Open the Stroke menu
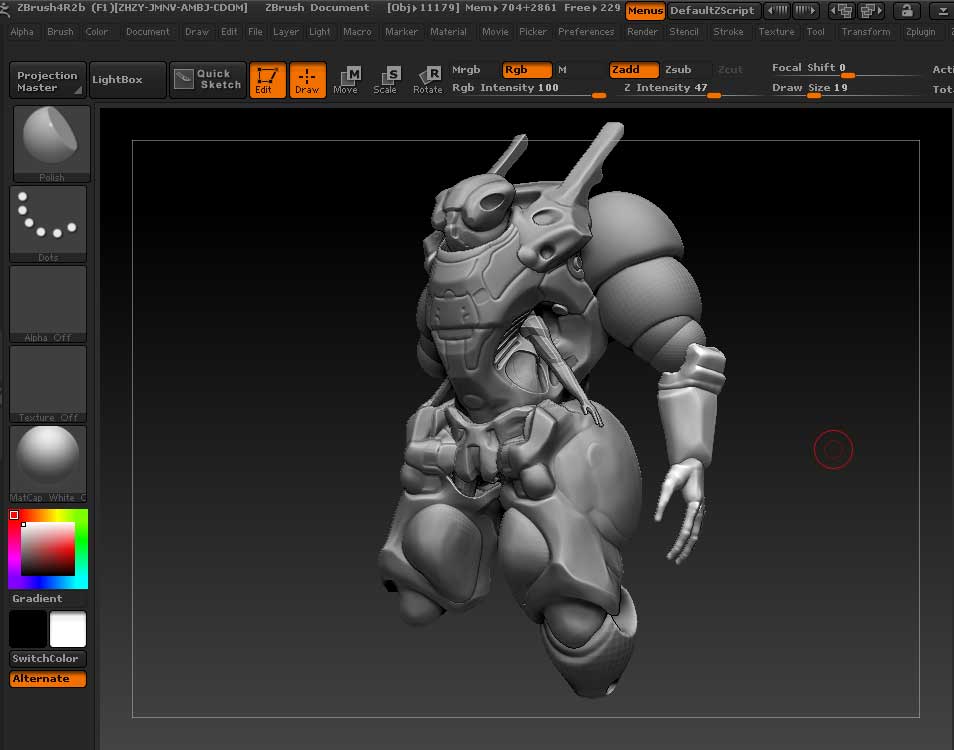Viewport: 954px width, 750px height. [728, 32]
